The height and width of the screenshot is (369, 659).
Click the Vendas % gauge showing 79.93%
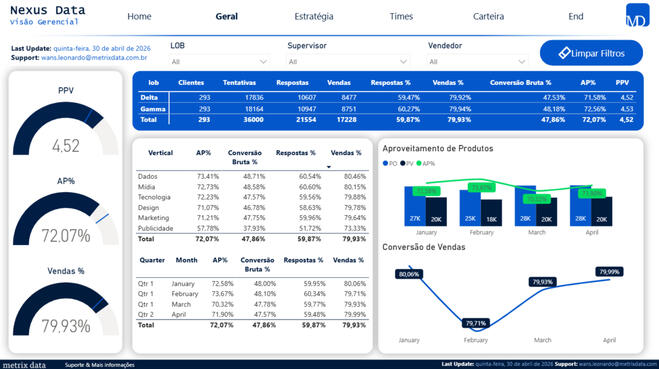[x=66, y=309]
